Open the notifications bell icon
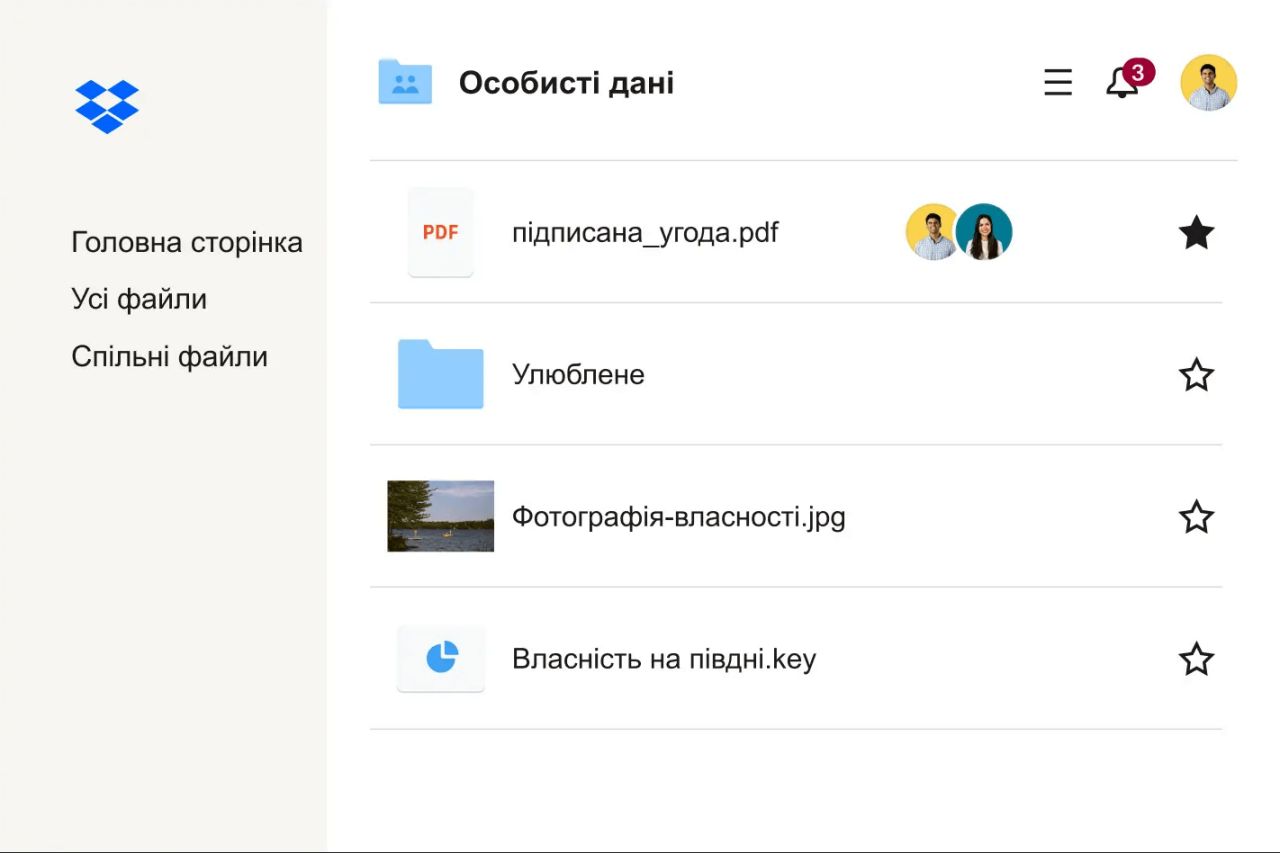This screenshot has height=853, width=1280. tap(1122, 85)
